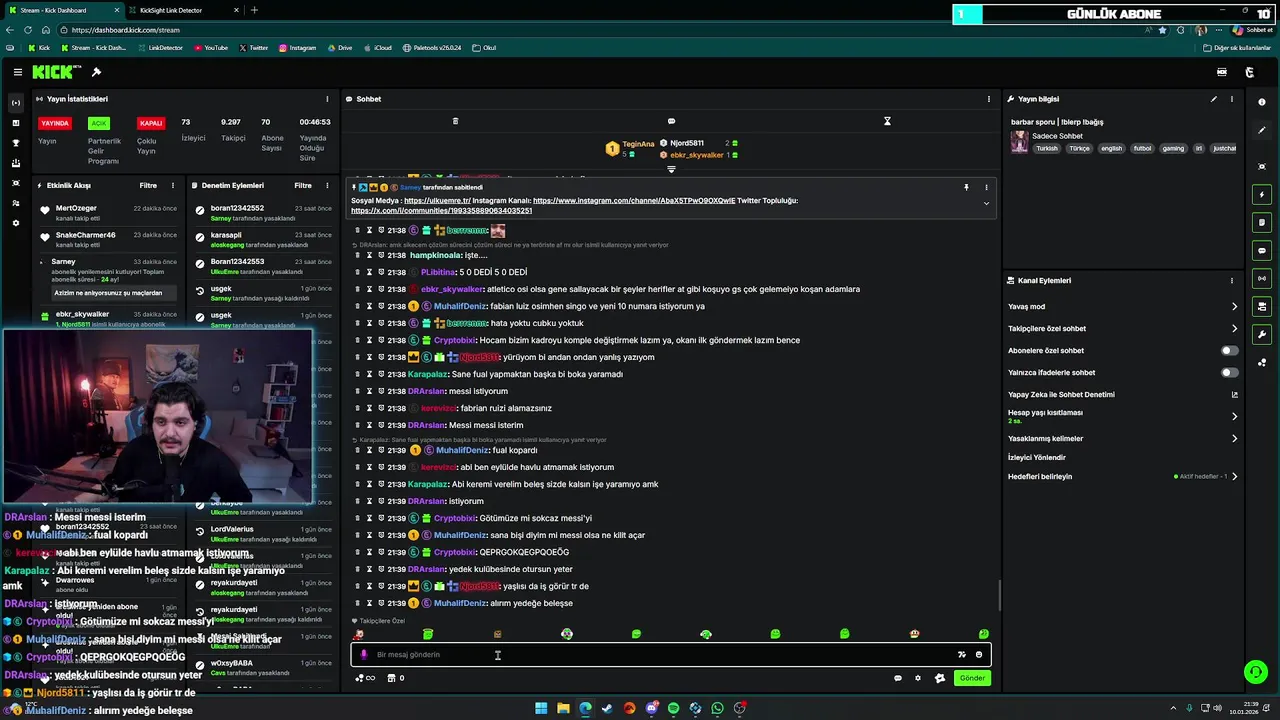The image size is (1280, 720).
Task: Click the Sadece Sohbet category thumbnail
Action: coord(1019,141)
